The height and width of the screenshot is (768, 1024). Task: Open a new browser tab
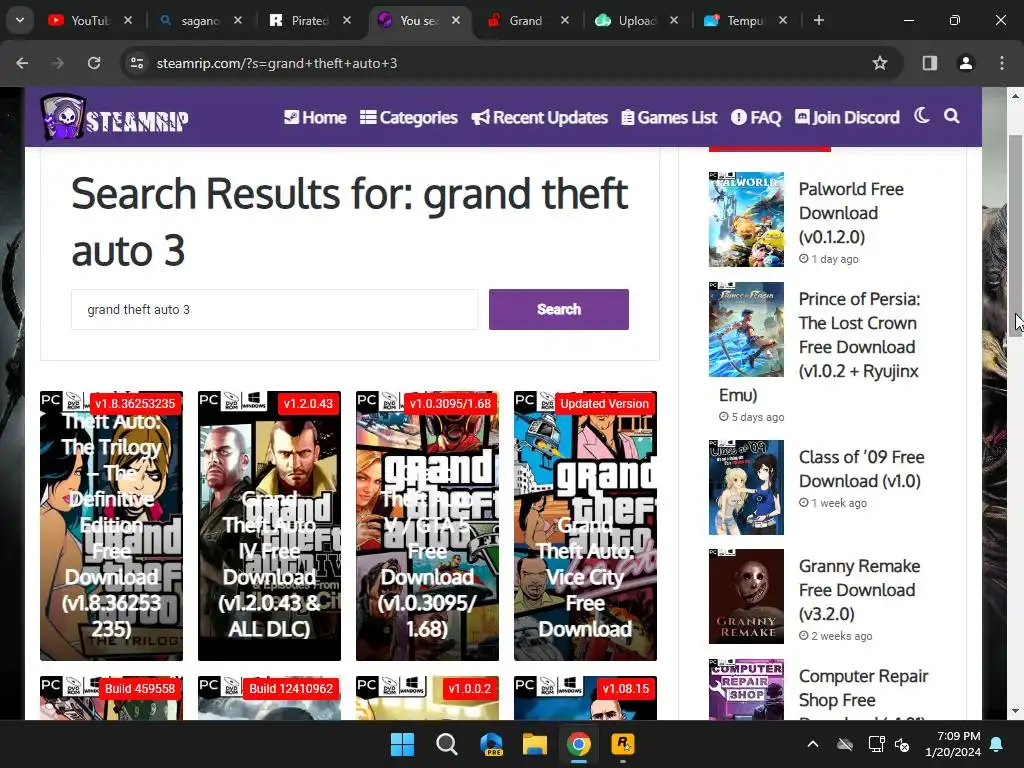pyautogui.click(x=819, y=20)
